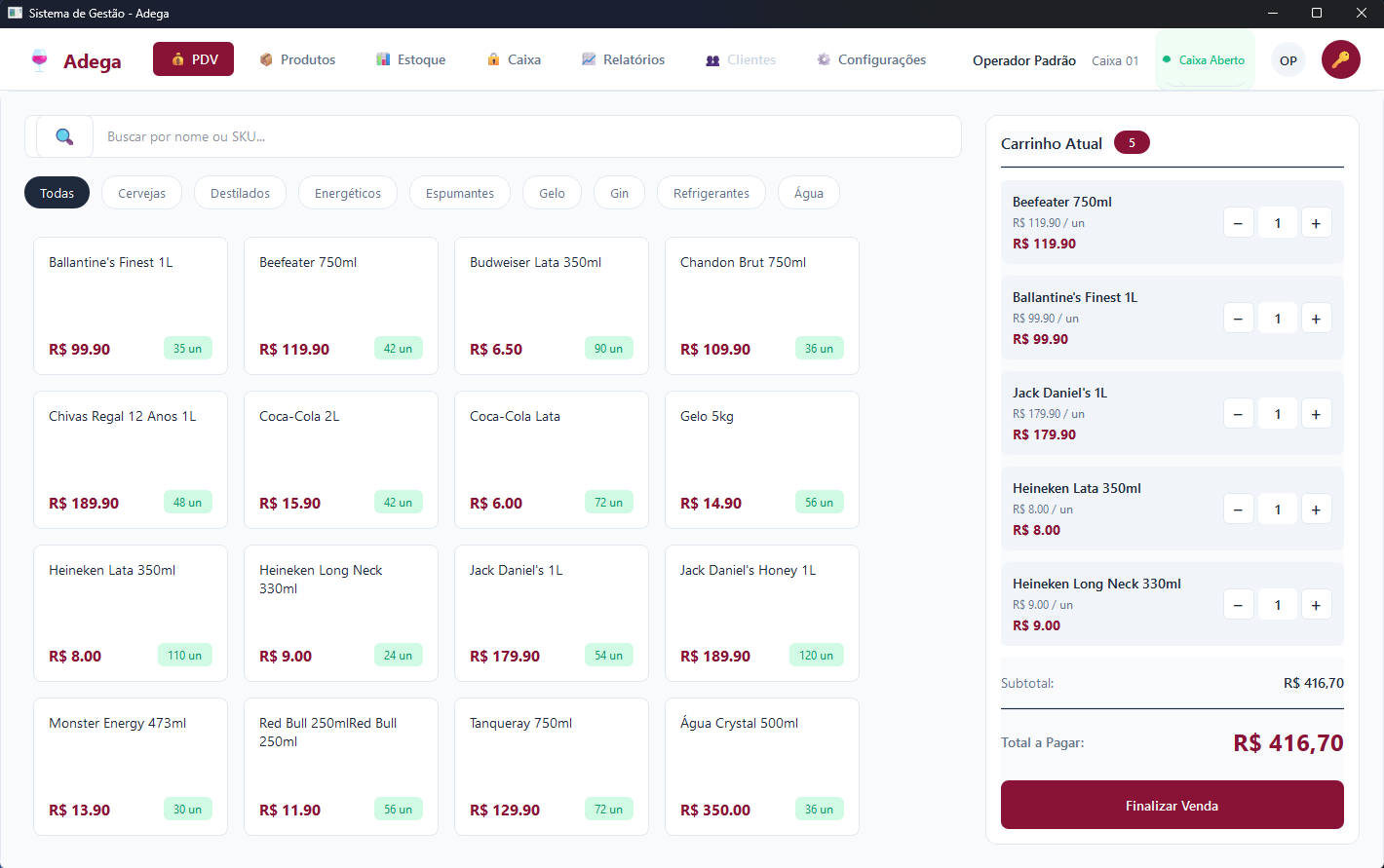Click the Caixa Aberto status badge
The width and height of the screenshot is (1384, 868).
click(x=1205, y=60)
